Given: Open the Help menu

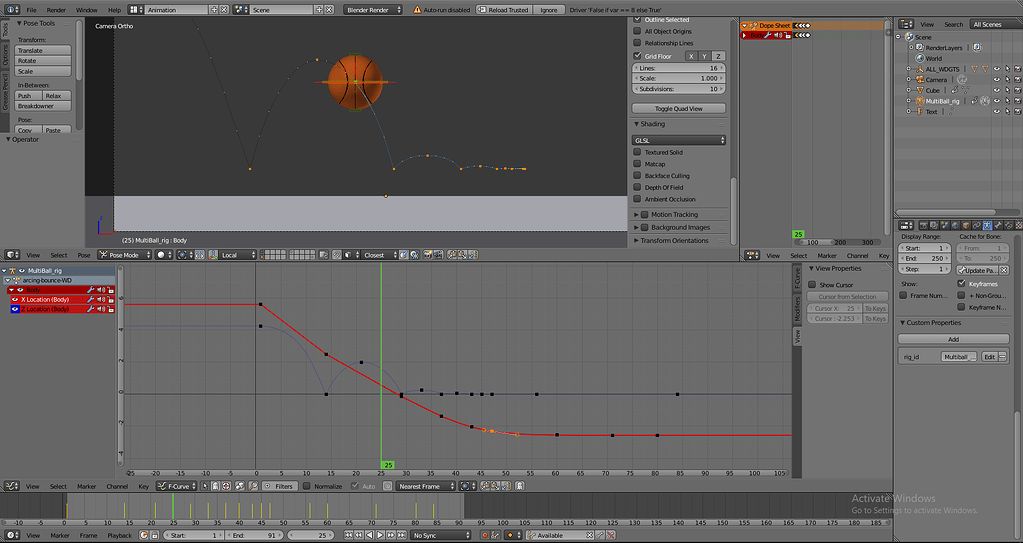Looking at the screenshot, I should (x=114, y=10).
